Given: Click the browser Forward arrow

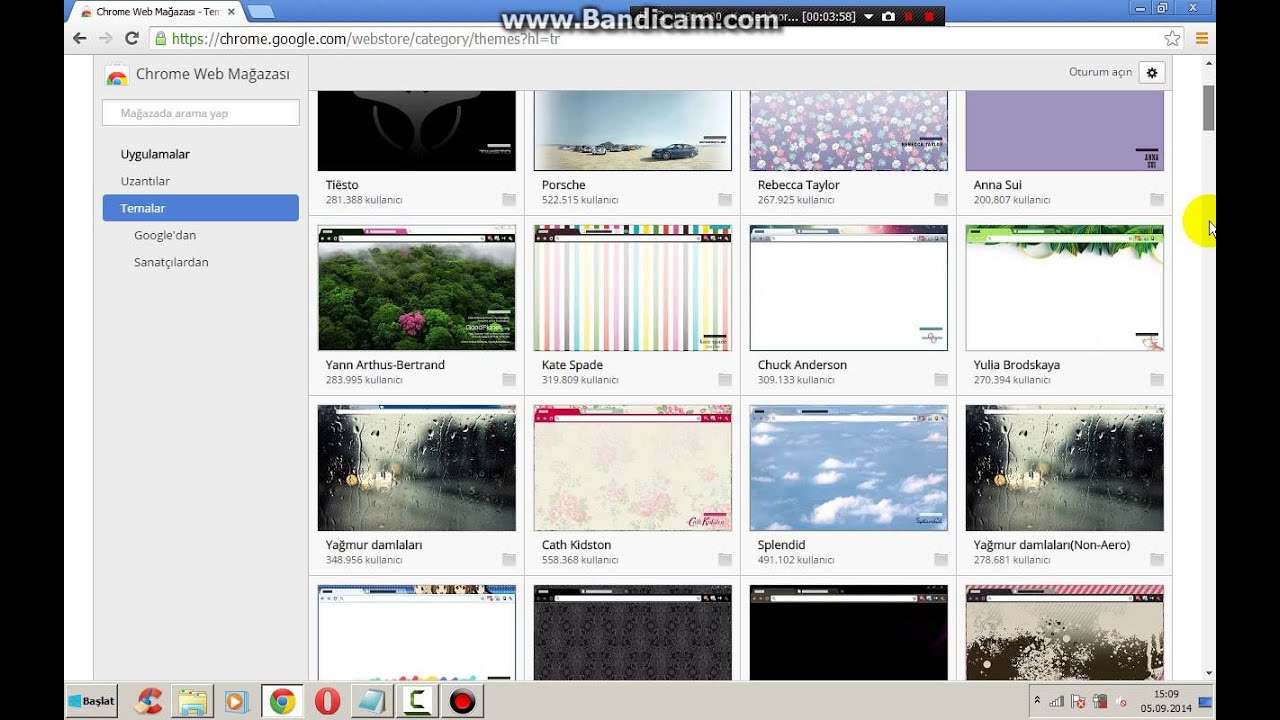Looking at the screenshot, I should (x=105, y=39).
